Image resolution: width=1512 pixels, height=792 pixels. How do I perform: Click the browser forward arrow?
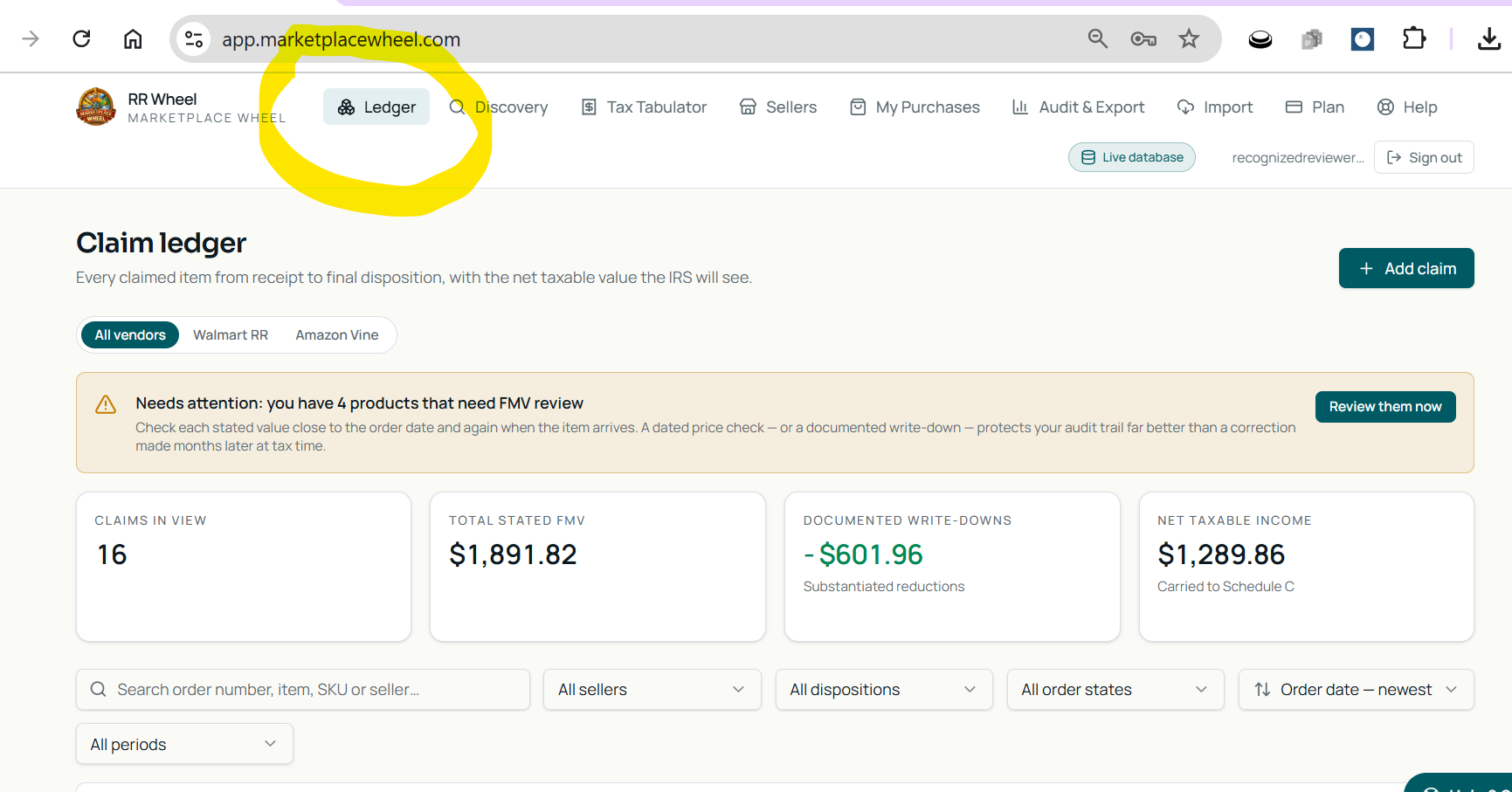(31, 38)
